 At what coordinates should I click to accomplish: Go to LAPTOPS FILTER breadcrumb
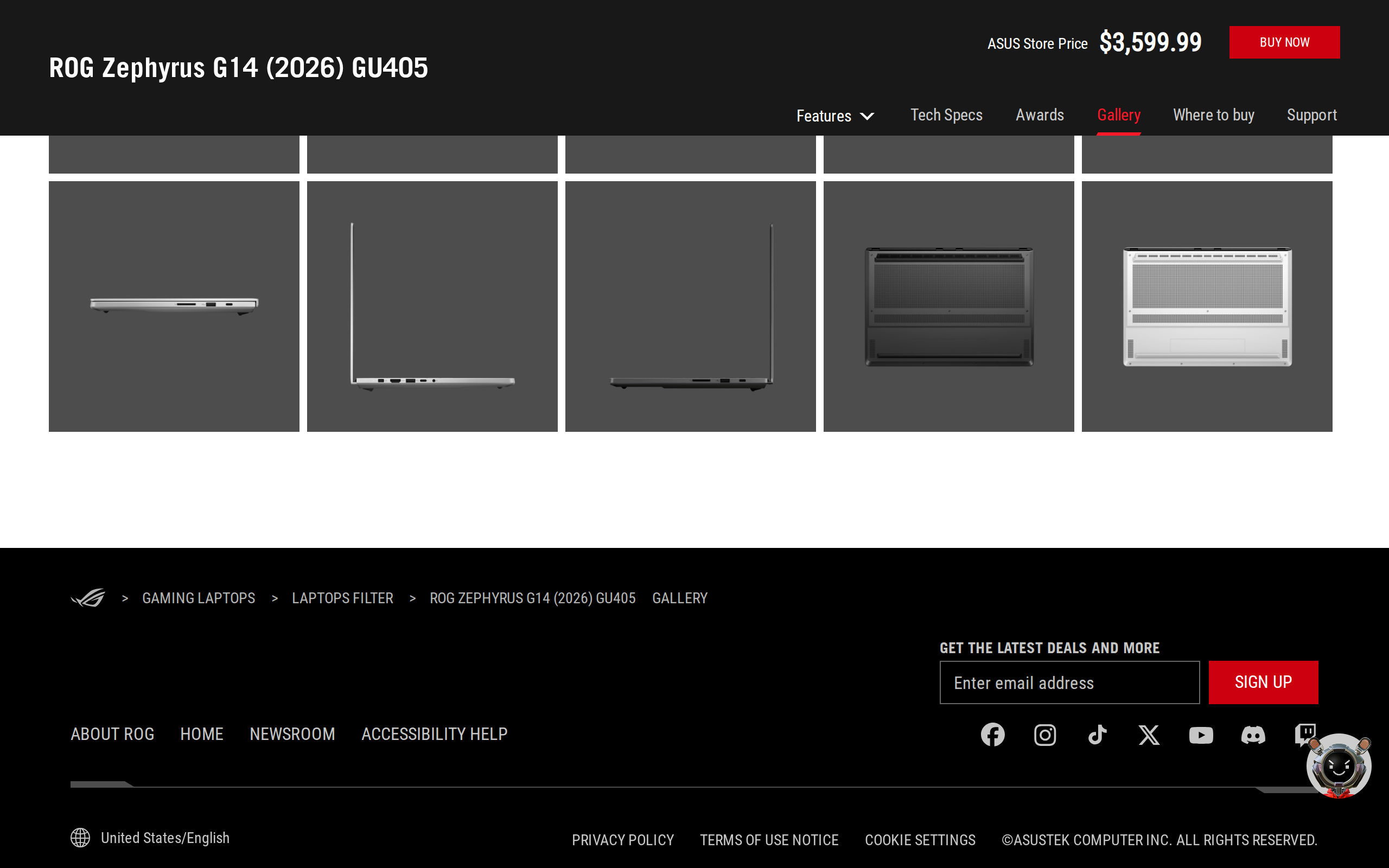(342, 598)
